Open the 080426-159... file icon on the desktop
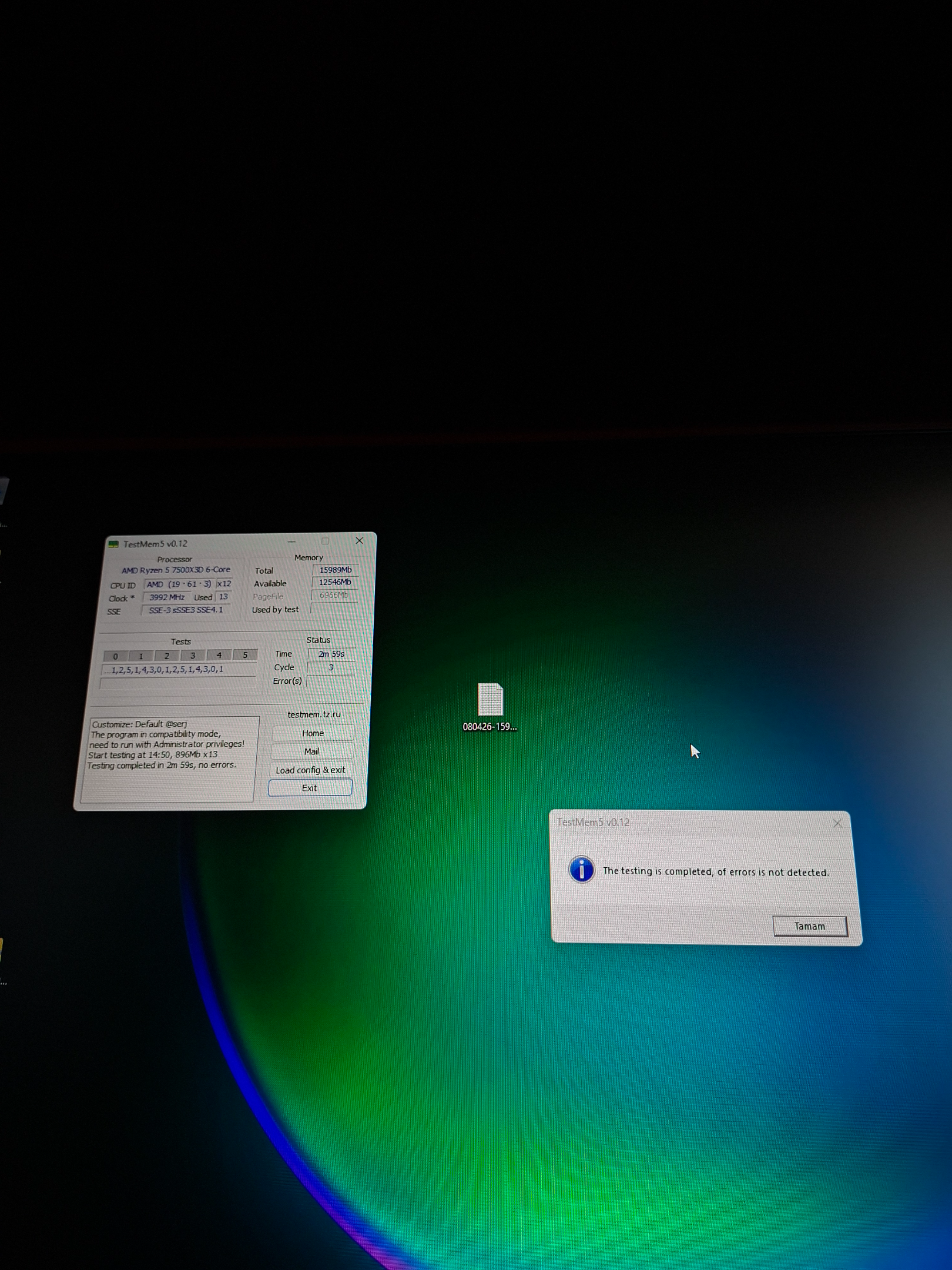 (x=490, y=707)
